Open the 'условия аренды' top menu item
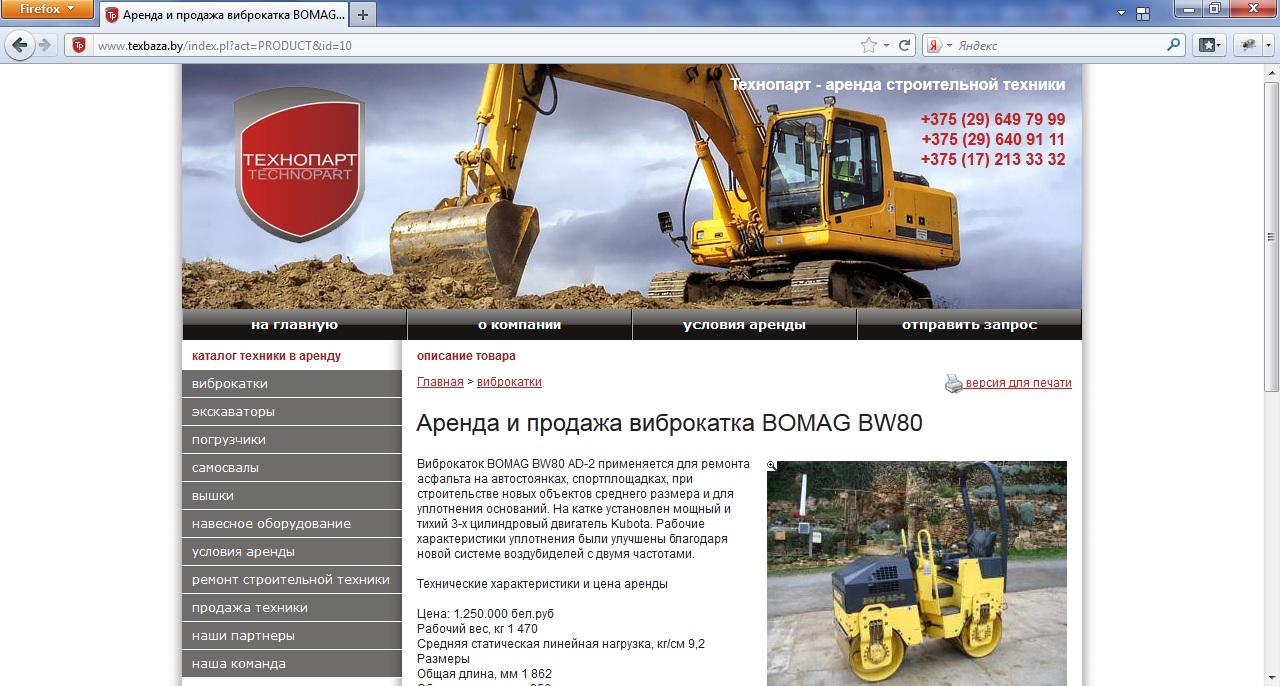This screenshot has height=686, width=1280. 744,325
